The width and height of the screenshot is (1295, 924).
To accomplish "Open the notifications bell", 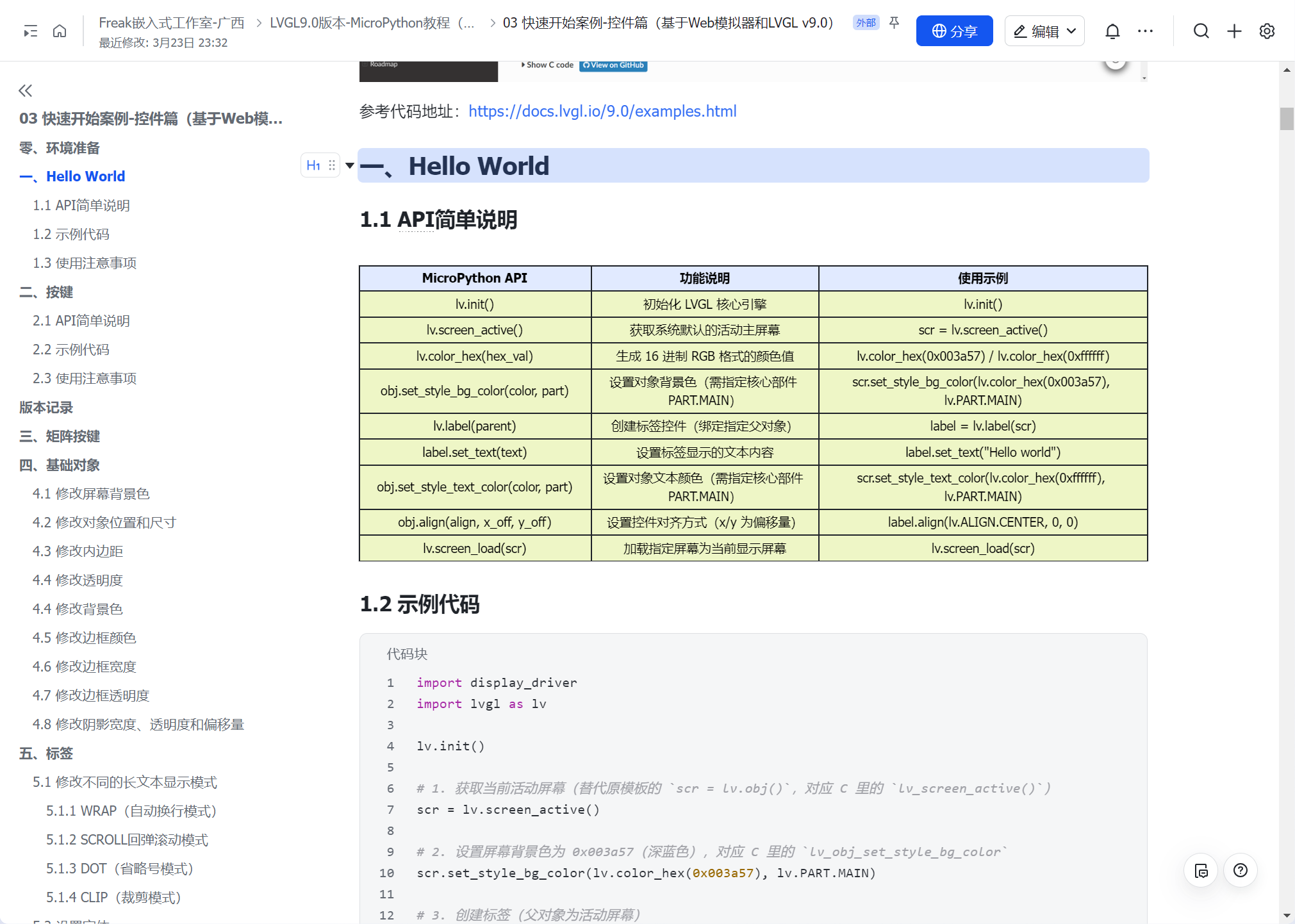I will pos(1112,31).
